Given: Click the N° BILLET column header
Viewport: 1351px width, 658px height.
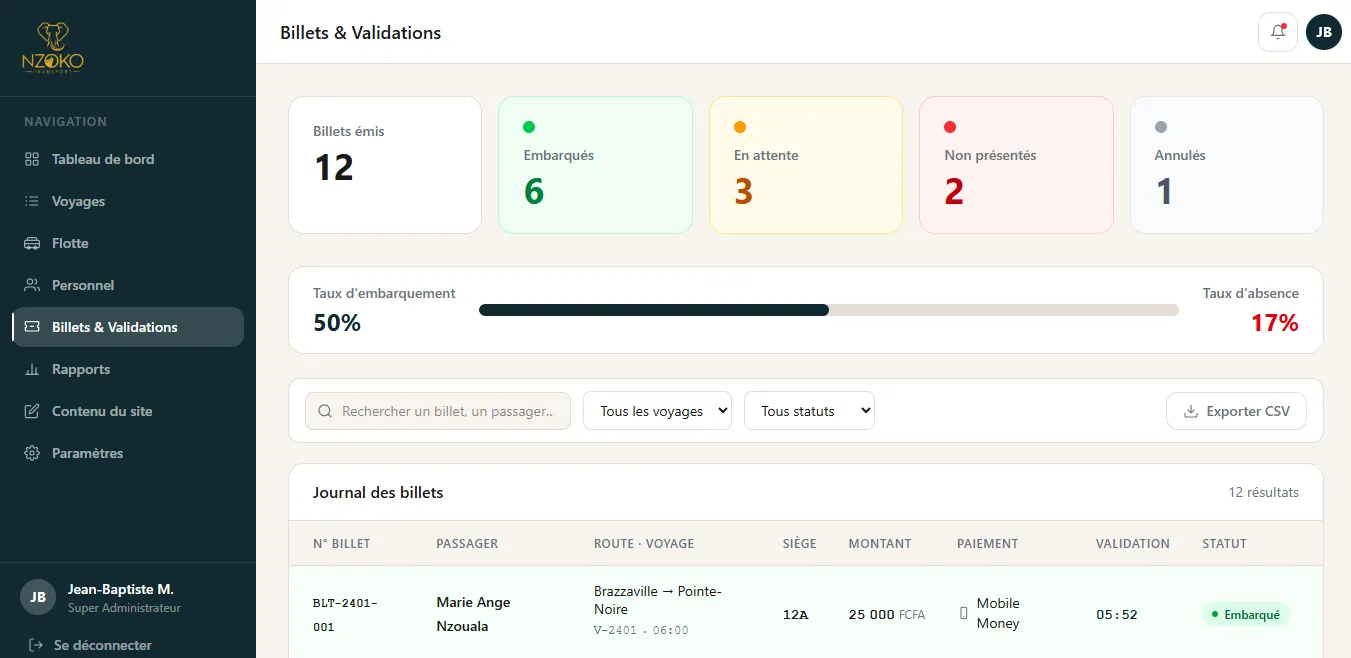Looking at the screenshot, I should pos(342,544).
